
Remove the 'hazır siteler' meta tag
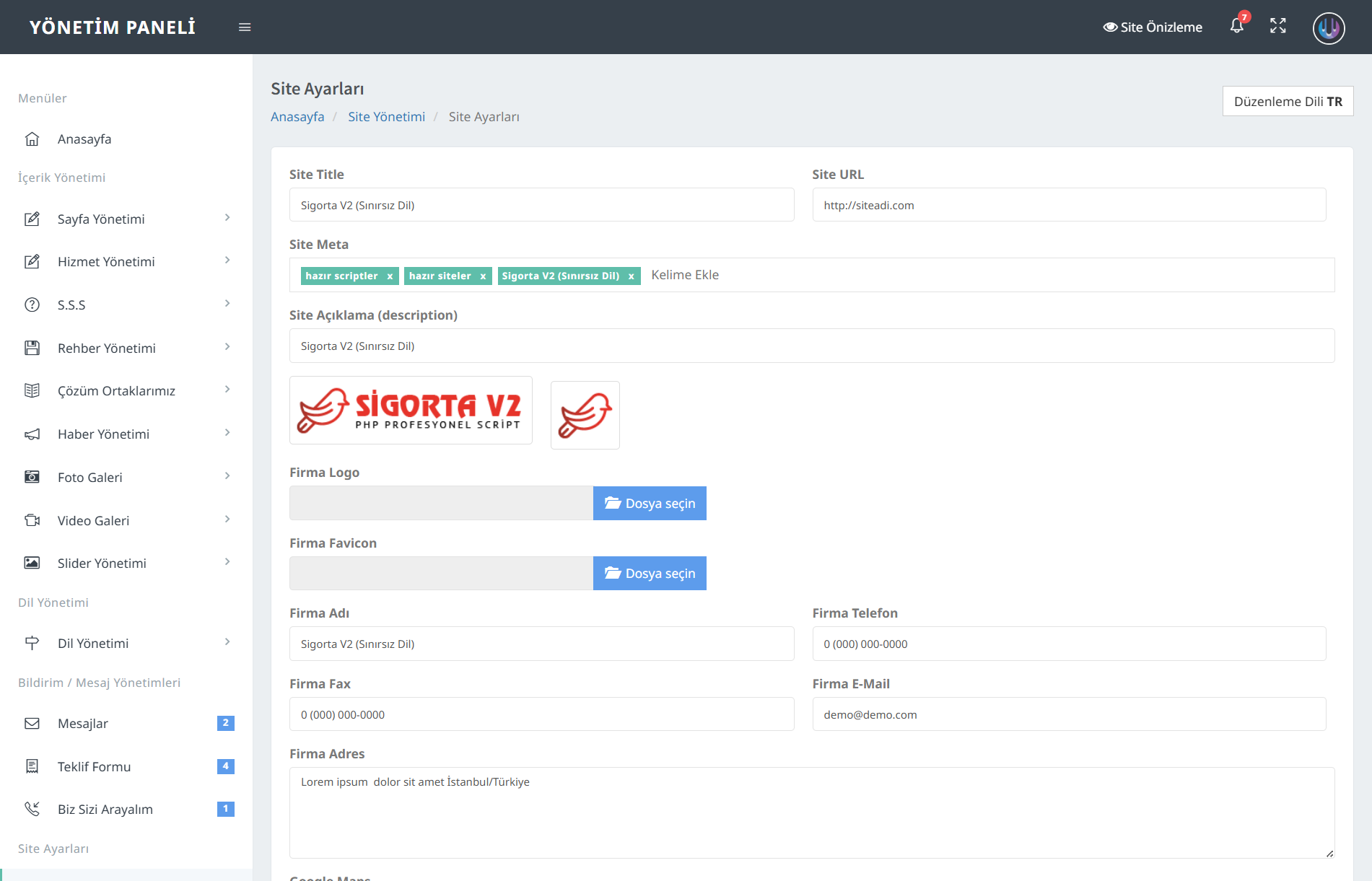(483, 276)
